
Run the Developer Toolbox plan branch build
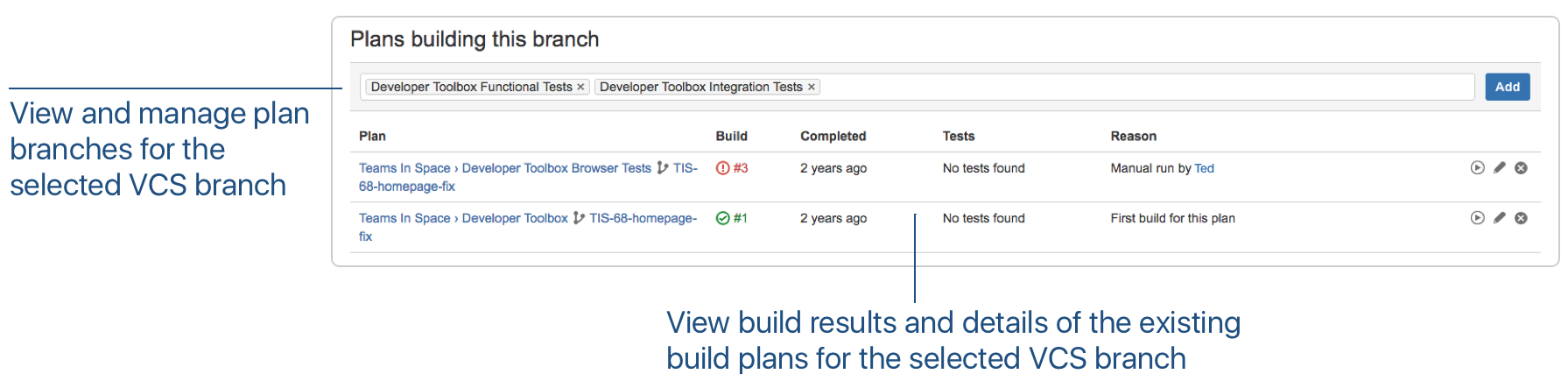click(1477, 218)
